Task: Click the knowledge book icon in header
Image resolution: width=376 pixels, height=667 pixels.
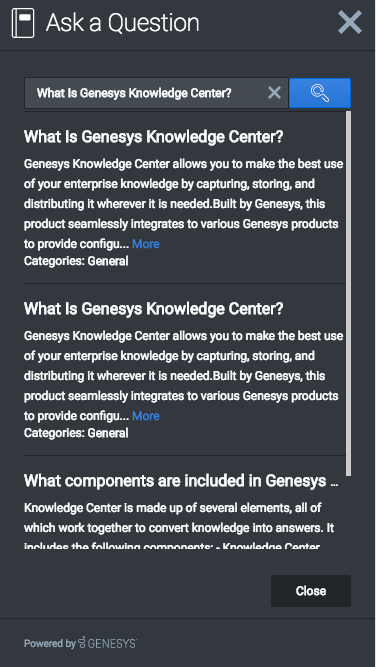Action: click(23, 23)
